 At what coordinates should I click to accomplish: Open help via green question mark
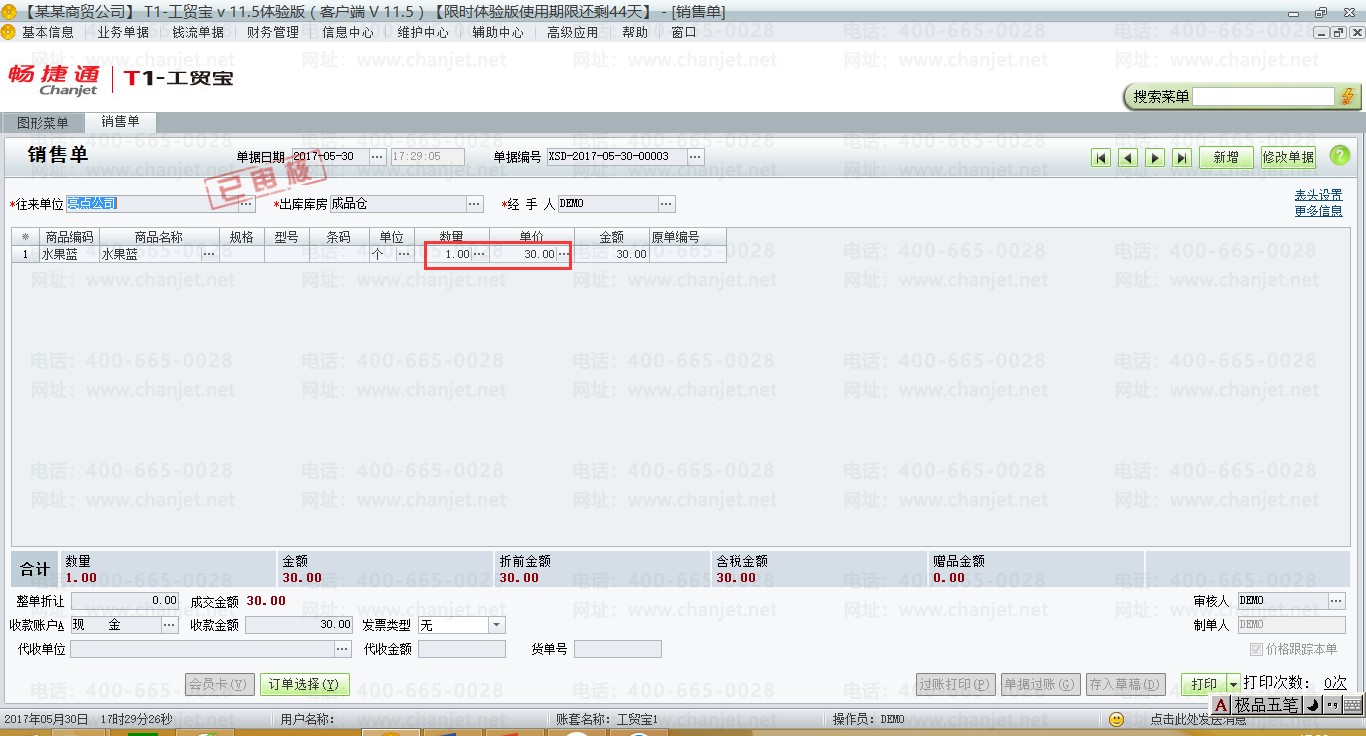click(x=1339, y=156)
